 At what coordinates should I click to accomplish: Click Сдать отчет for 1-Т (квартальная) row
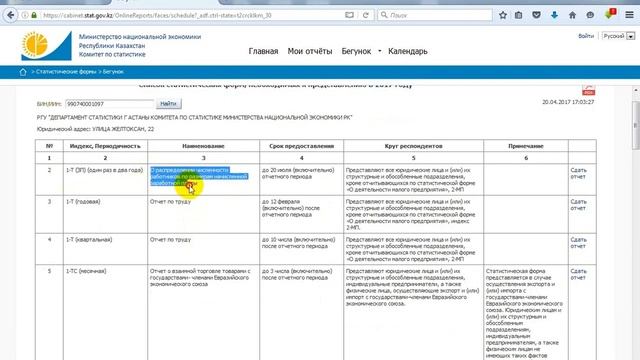(x=578, y=243)
